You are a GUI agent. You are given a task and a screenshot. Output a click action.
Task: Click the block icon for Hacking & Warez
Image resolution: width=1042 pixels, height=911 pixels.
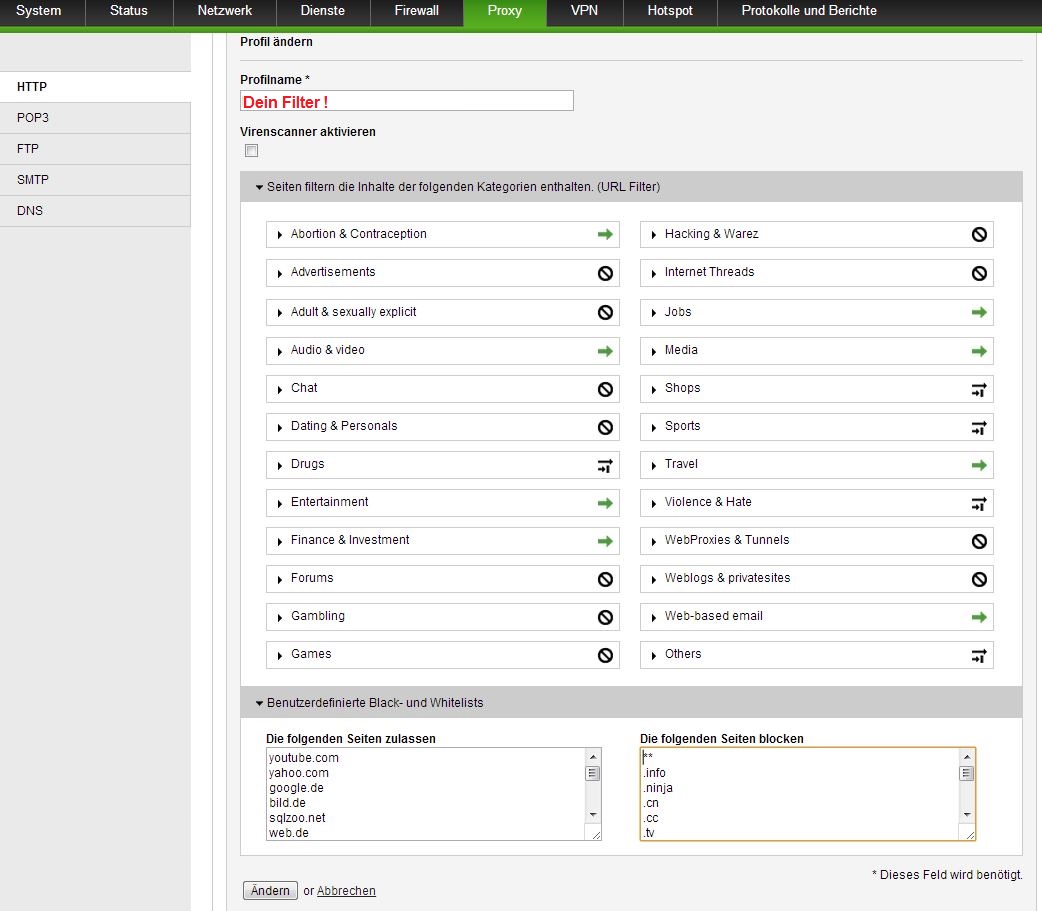point(979,234)
